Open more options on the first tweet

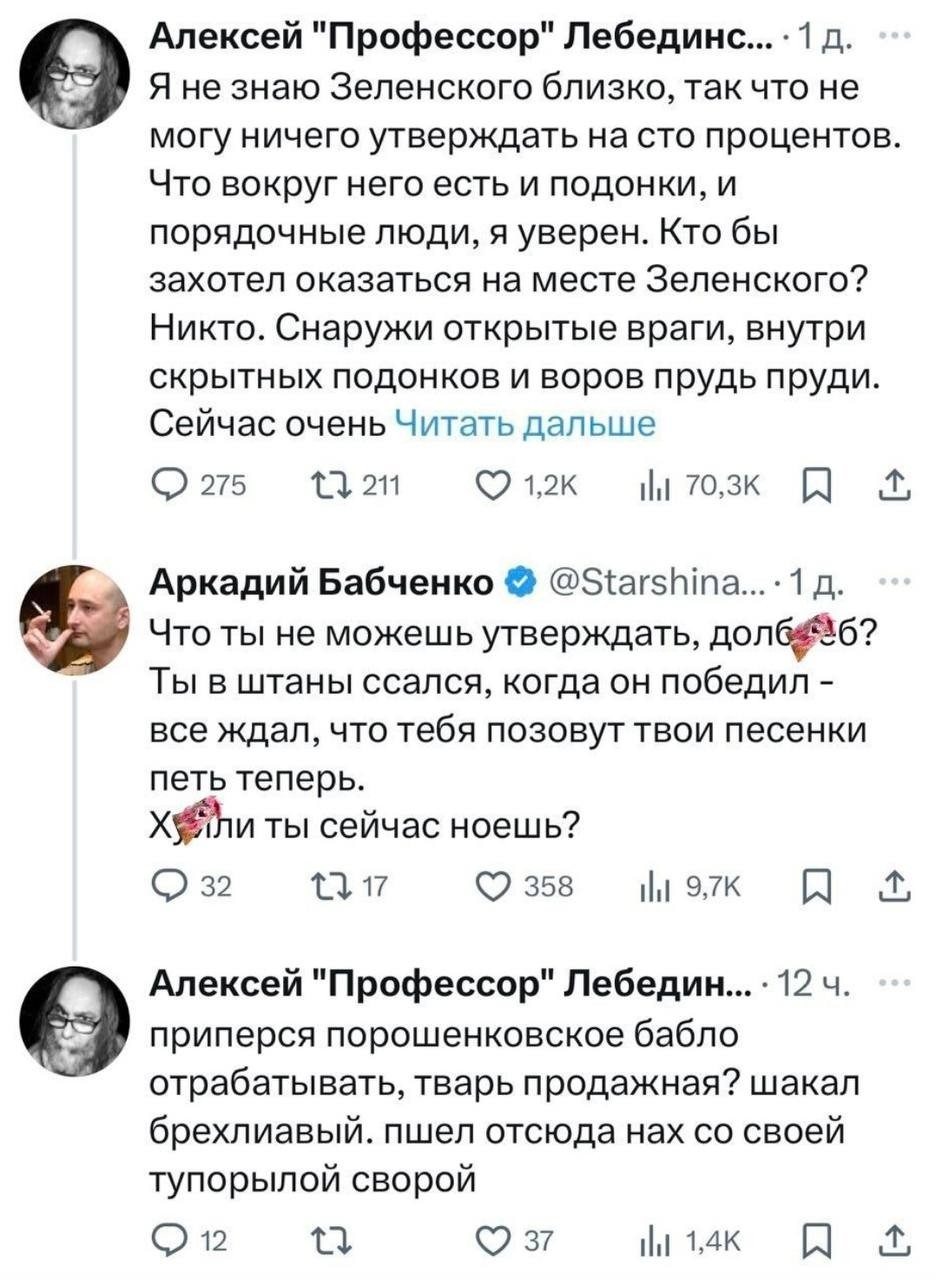pyautogui.click(x=888, y=38)
